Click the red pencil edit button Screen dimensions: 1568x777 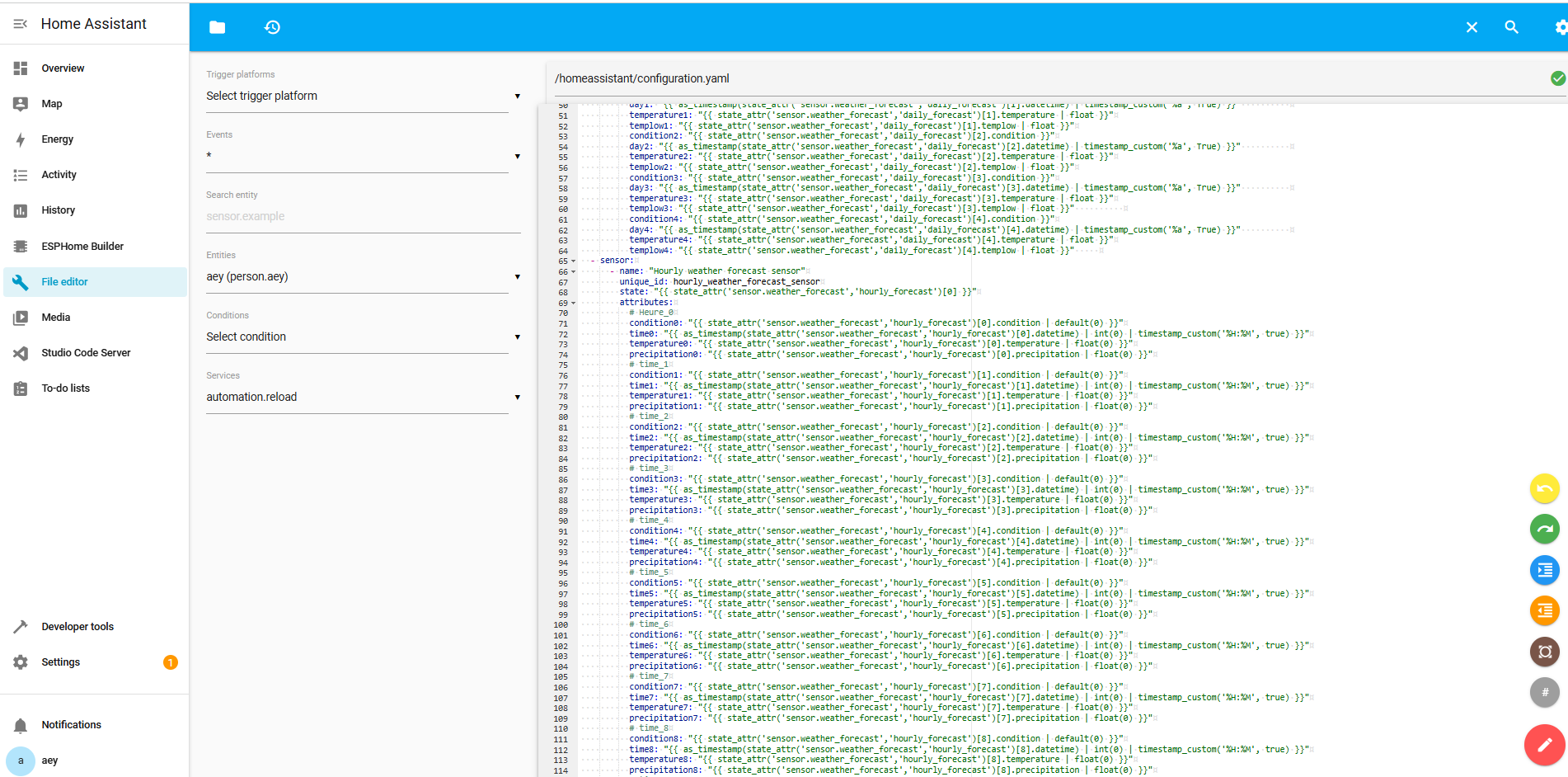point(1544,745)
